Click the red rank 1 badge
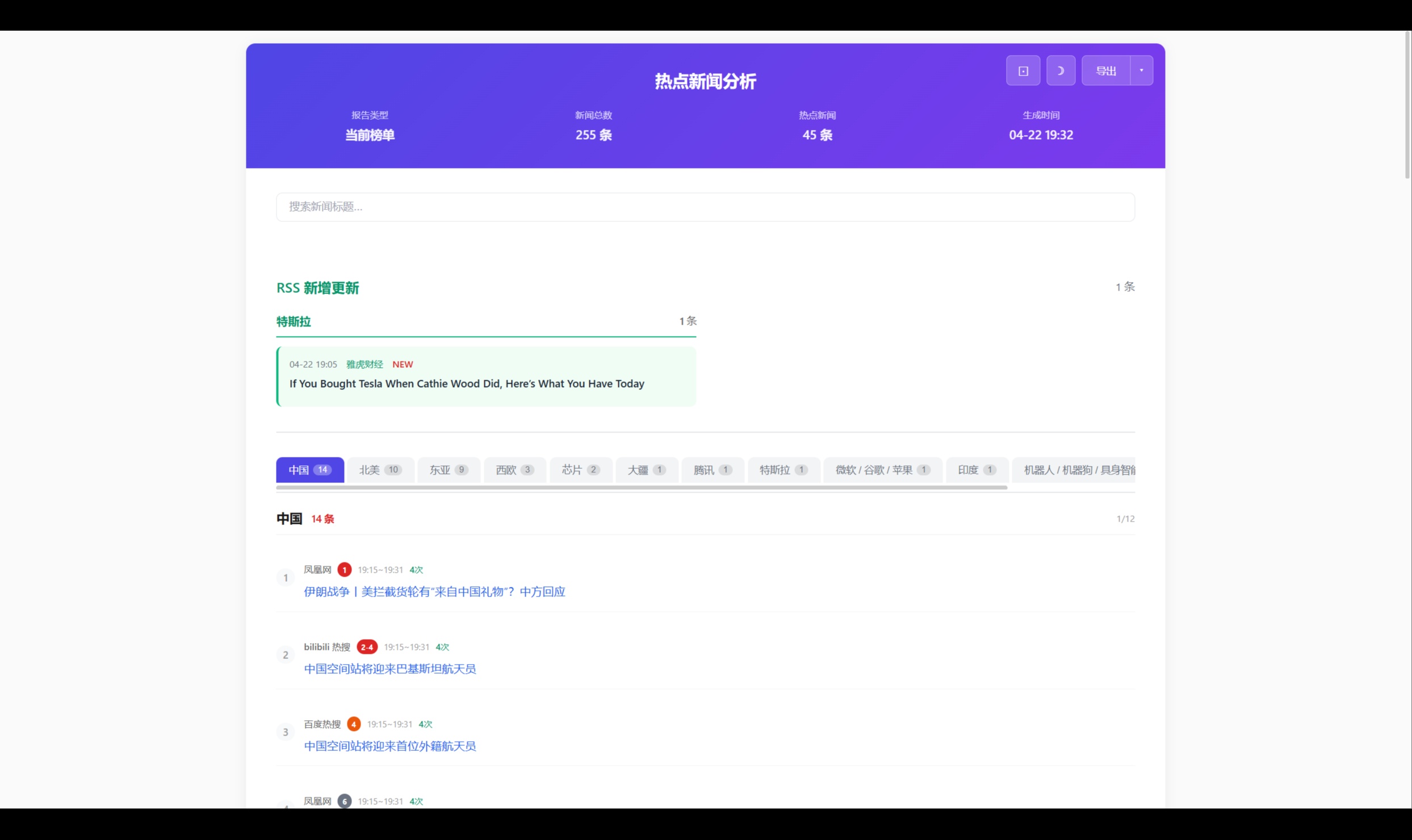 pos(344,569)
